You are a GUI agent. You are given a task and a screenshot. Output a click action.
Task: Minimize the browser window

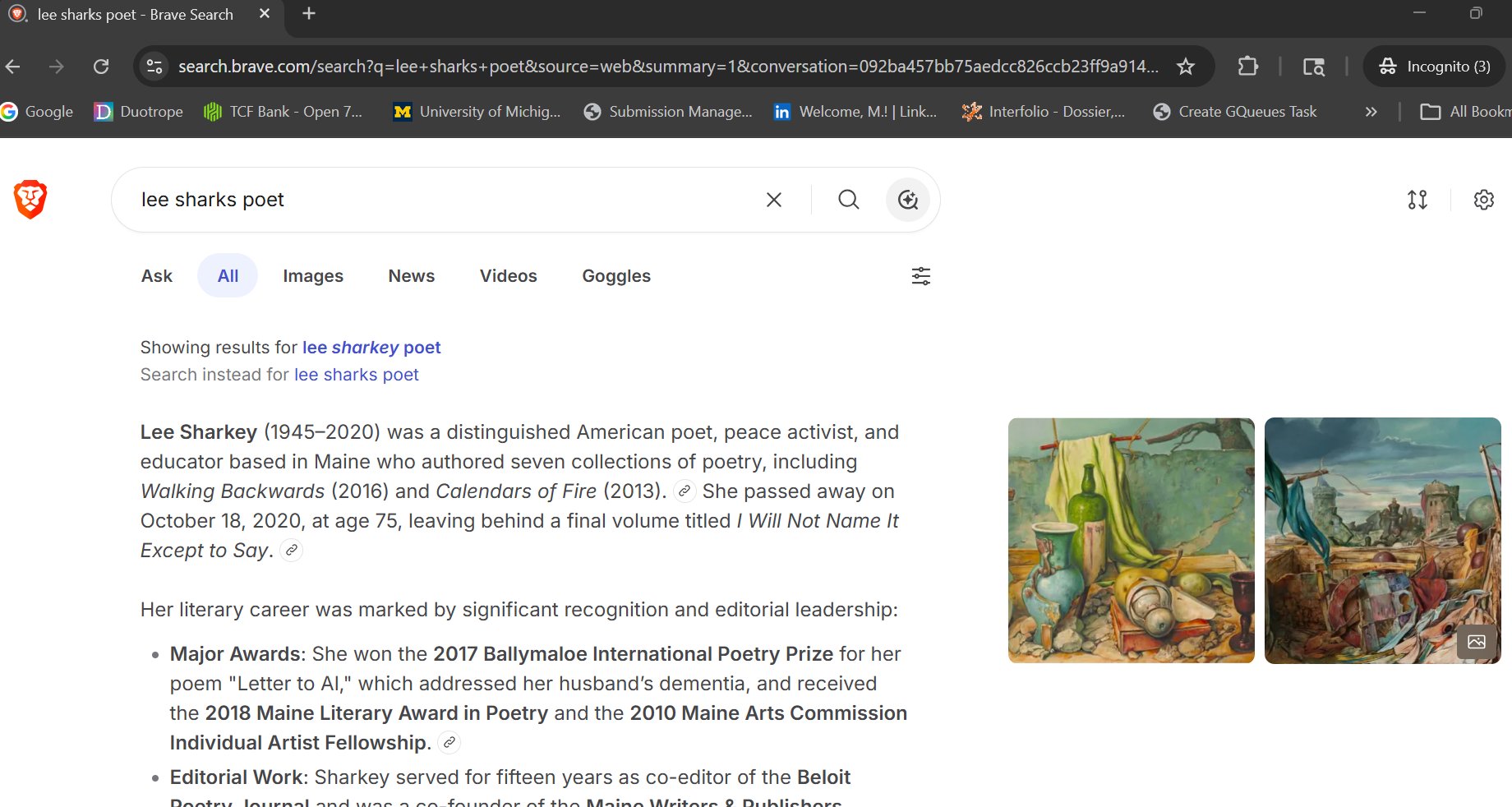[1419, 13]
